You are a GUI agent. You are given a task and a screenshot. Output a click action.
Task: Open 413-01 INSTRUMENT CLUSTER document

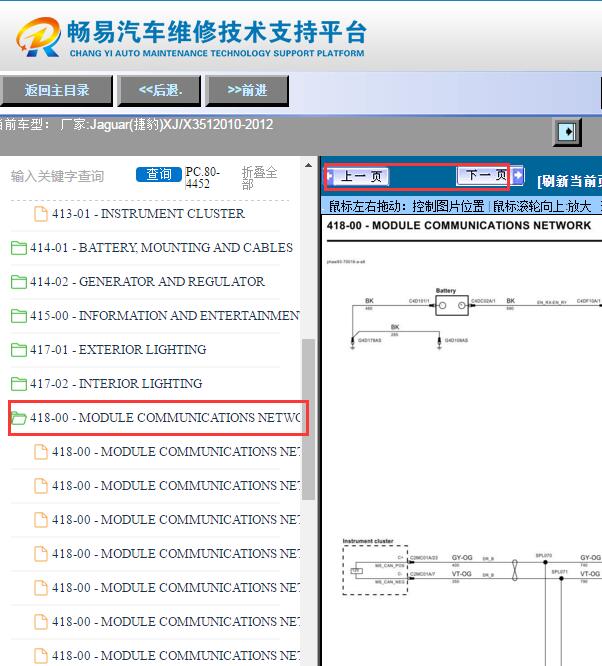148,213
